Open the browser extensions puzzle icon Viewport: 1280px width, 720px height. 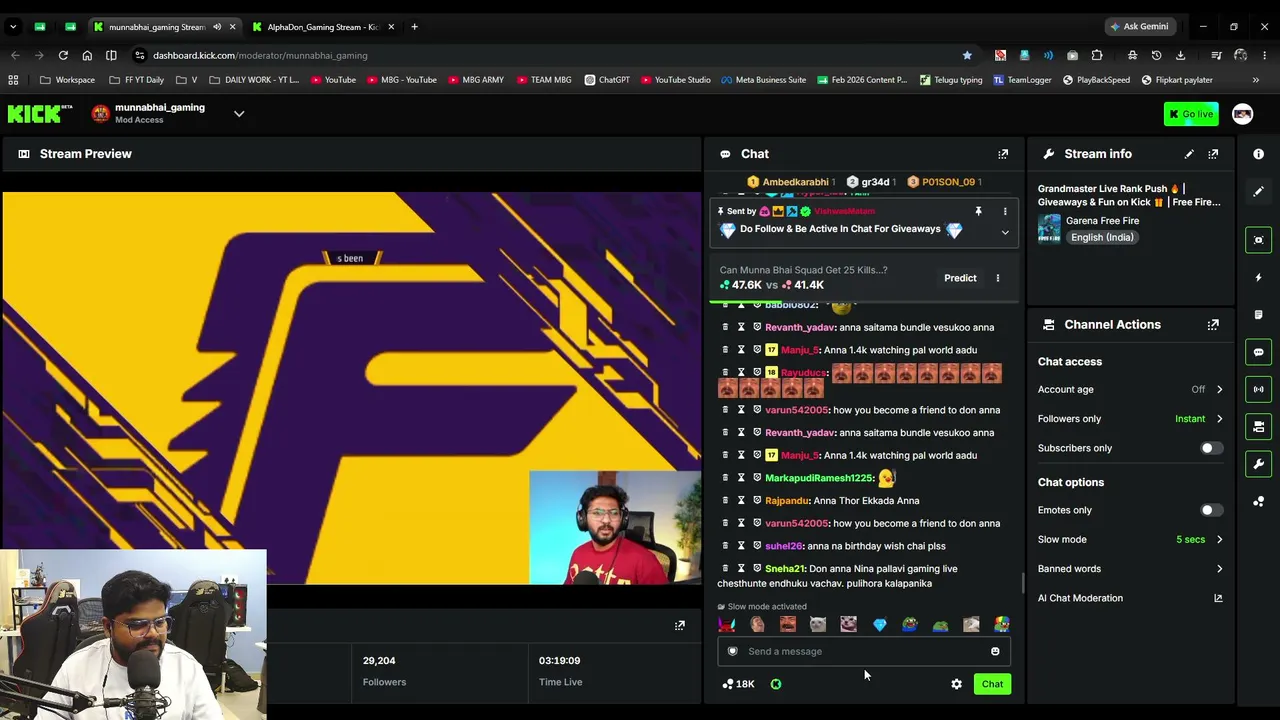(1097, 55)
